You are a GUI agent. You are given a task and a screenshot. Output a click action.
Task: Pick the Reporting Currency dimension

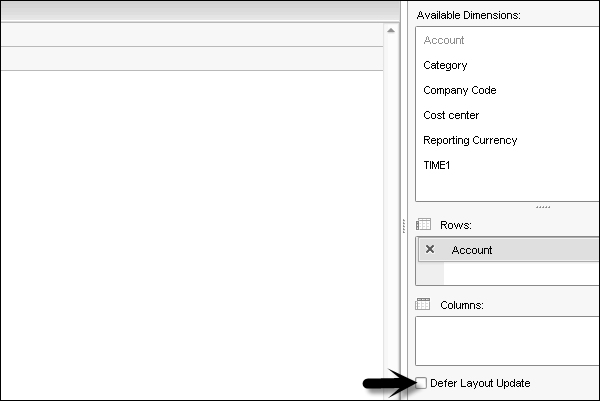point(470,140)
